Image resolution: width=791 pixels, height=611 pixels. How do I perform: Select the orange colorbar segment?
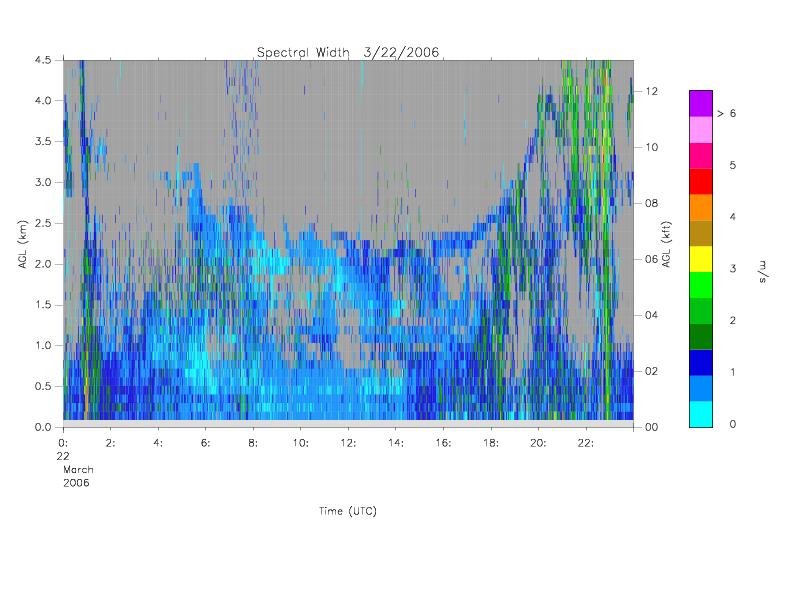(701, 207)
